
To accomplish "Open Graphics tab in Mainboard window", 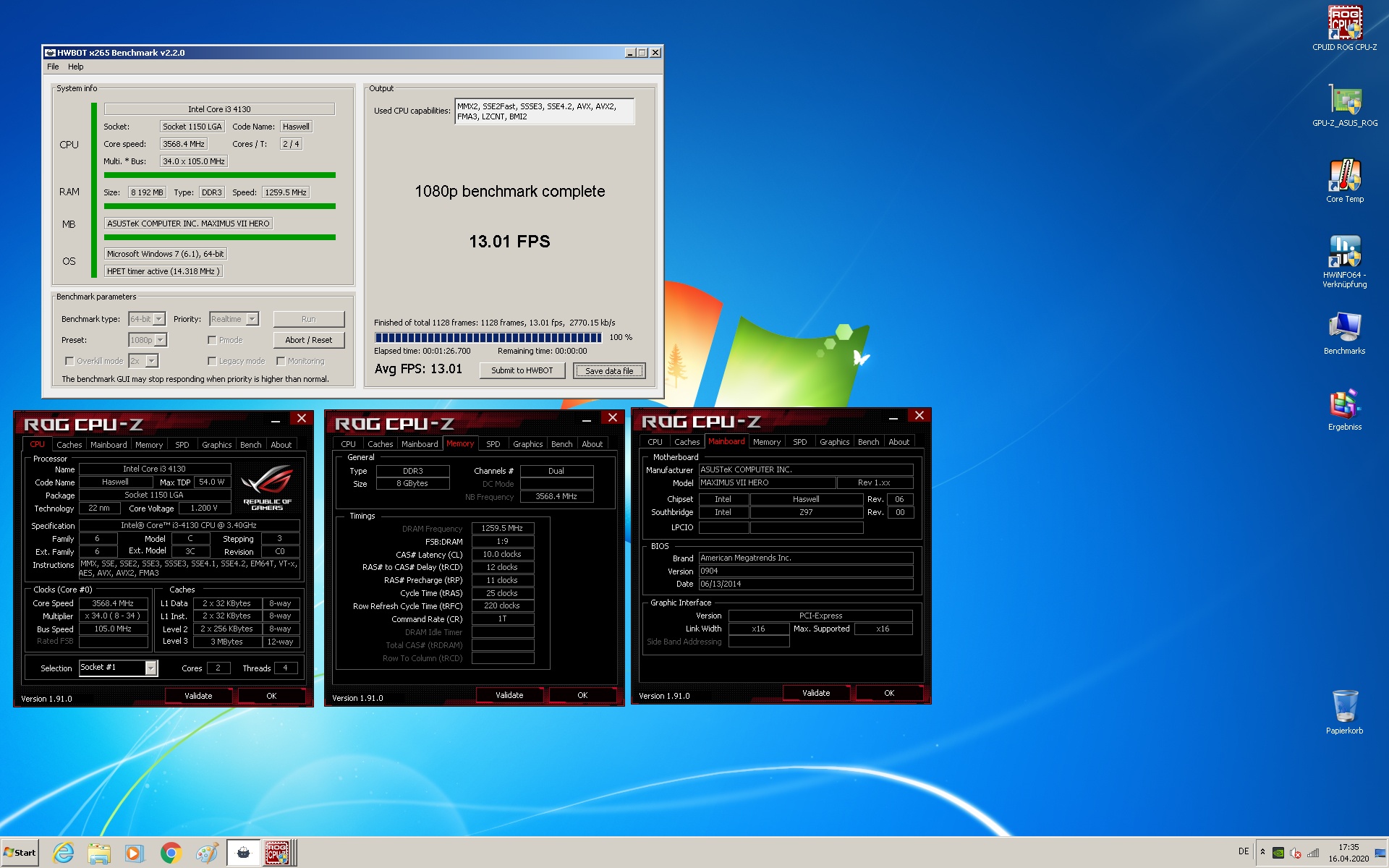I will [834, 442].
